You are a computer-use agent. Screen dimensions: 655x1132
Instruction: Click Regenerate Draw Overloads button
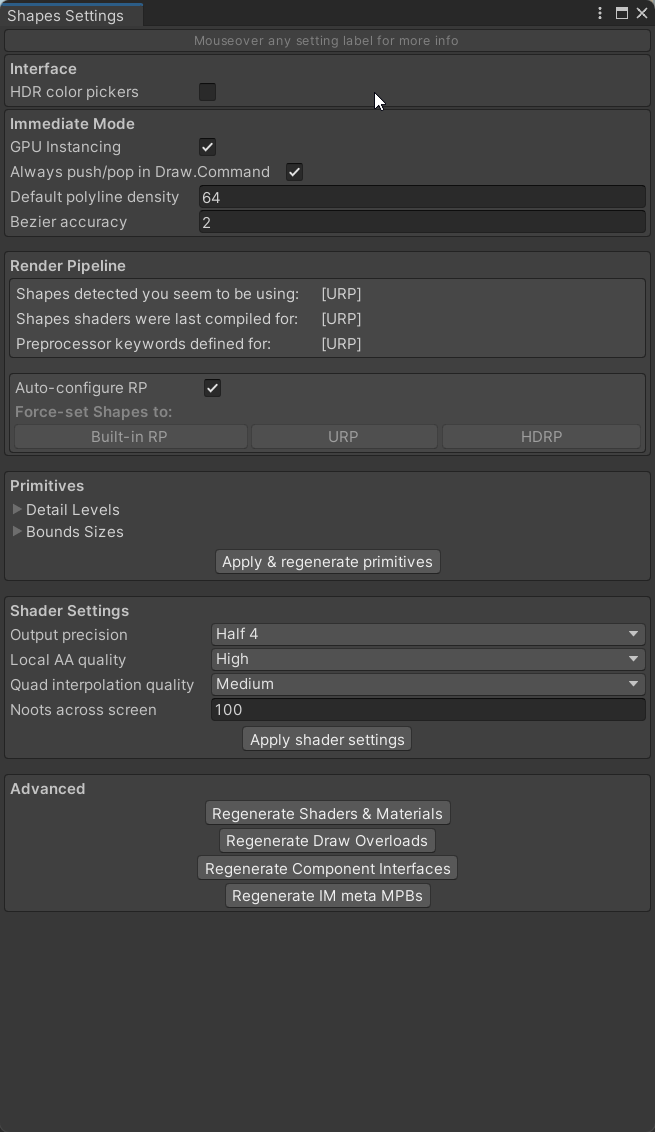tap(327, 840)
